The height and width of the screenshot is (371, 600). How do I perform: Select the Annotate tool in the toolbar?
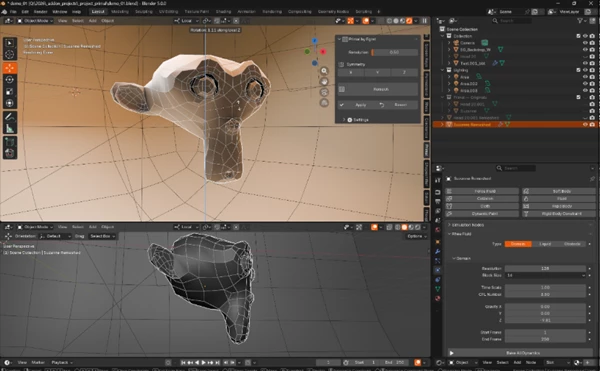point(10,117)
